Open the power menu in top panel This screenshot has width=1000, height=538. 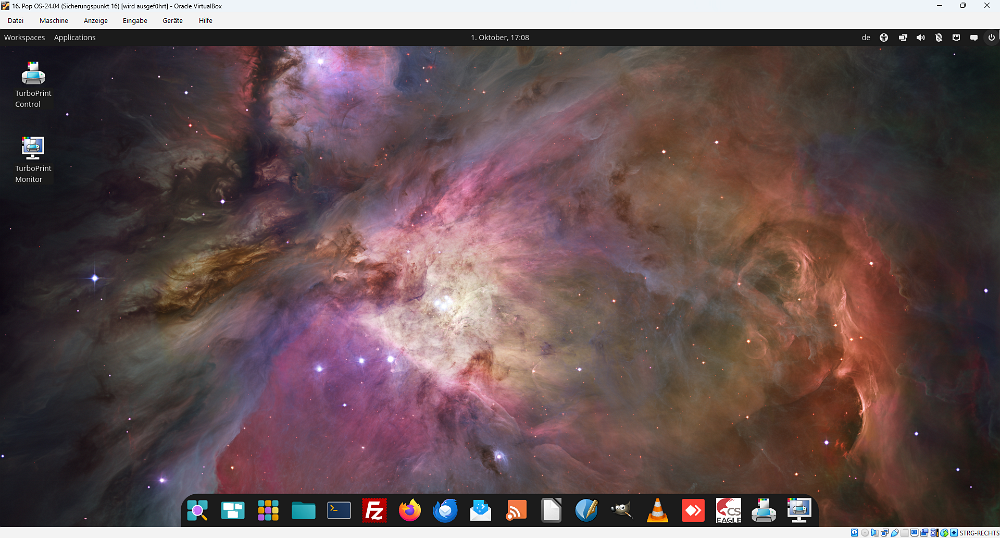pos(991,37)
